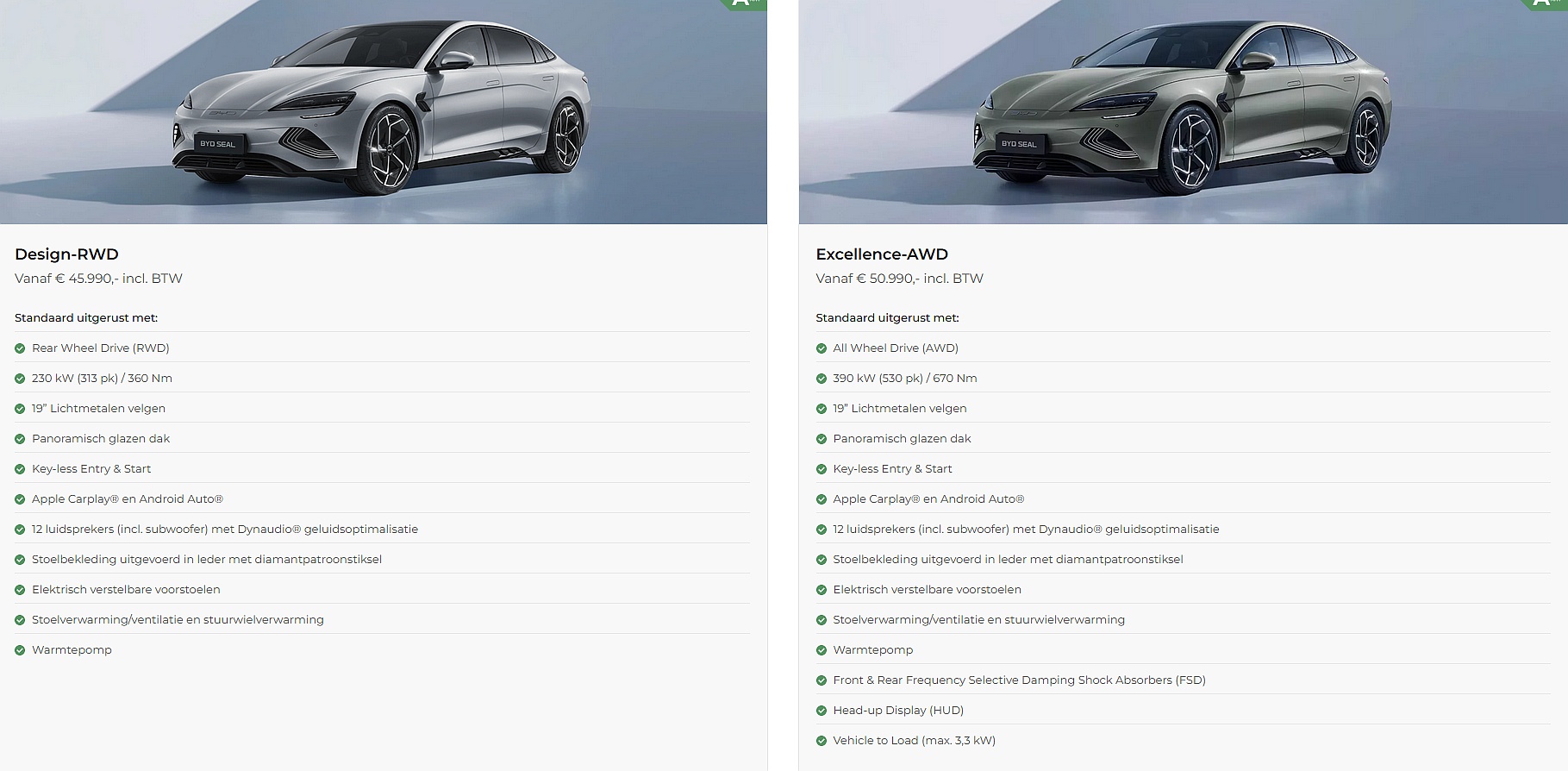Click Front & Rear Frequency Selective Damping text
The width and height of the screenshot is (1568, 771).
(x=1019, y=680)
